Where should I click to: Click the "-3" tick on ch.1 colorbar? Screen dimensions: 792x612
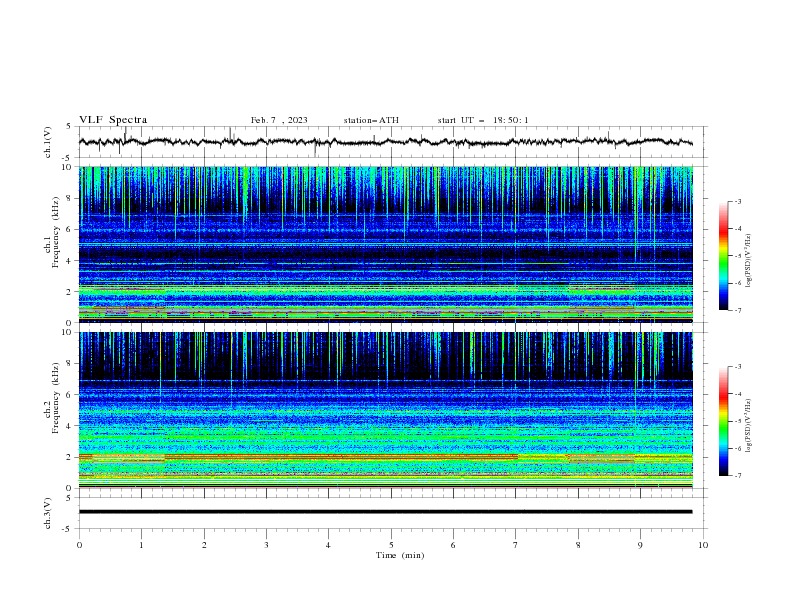(737, 201)
